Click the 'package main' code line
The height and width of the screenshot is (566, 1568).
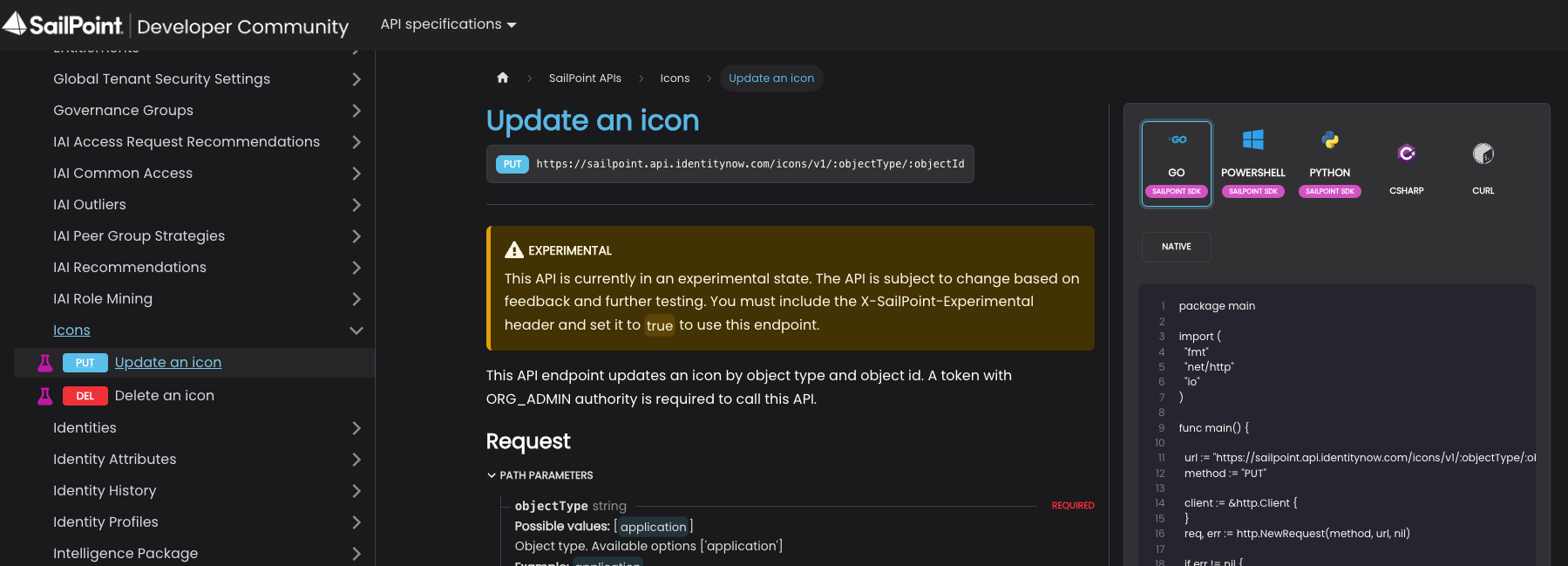coord(1217,306)
